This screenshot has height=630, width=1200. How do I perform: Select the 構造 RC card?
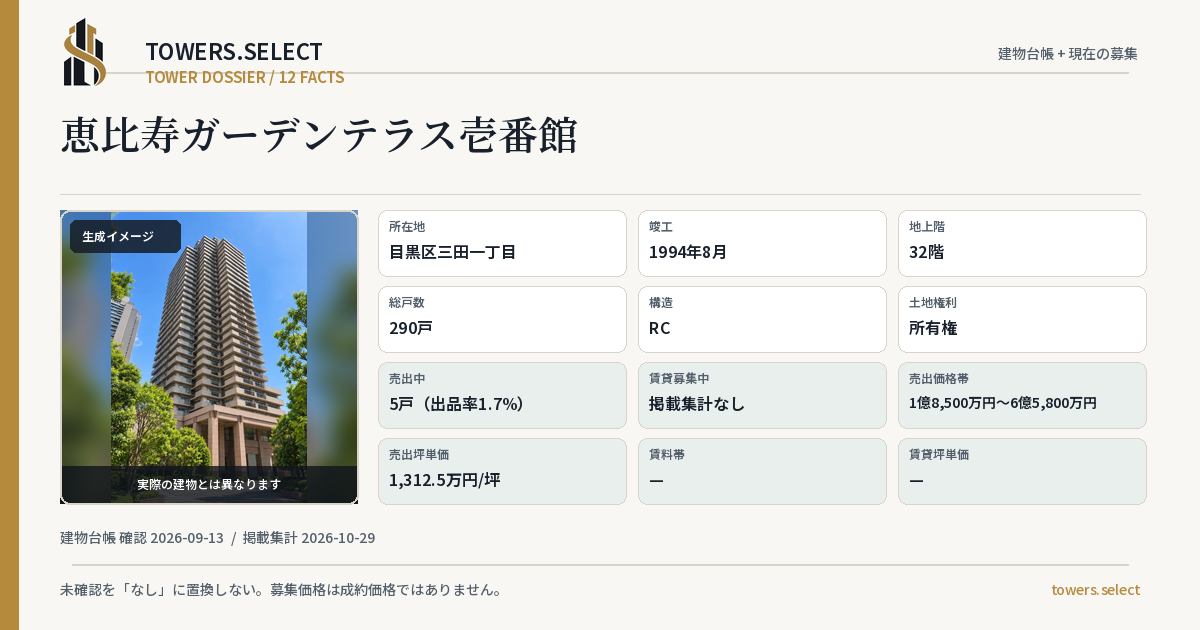point(762,319)
